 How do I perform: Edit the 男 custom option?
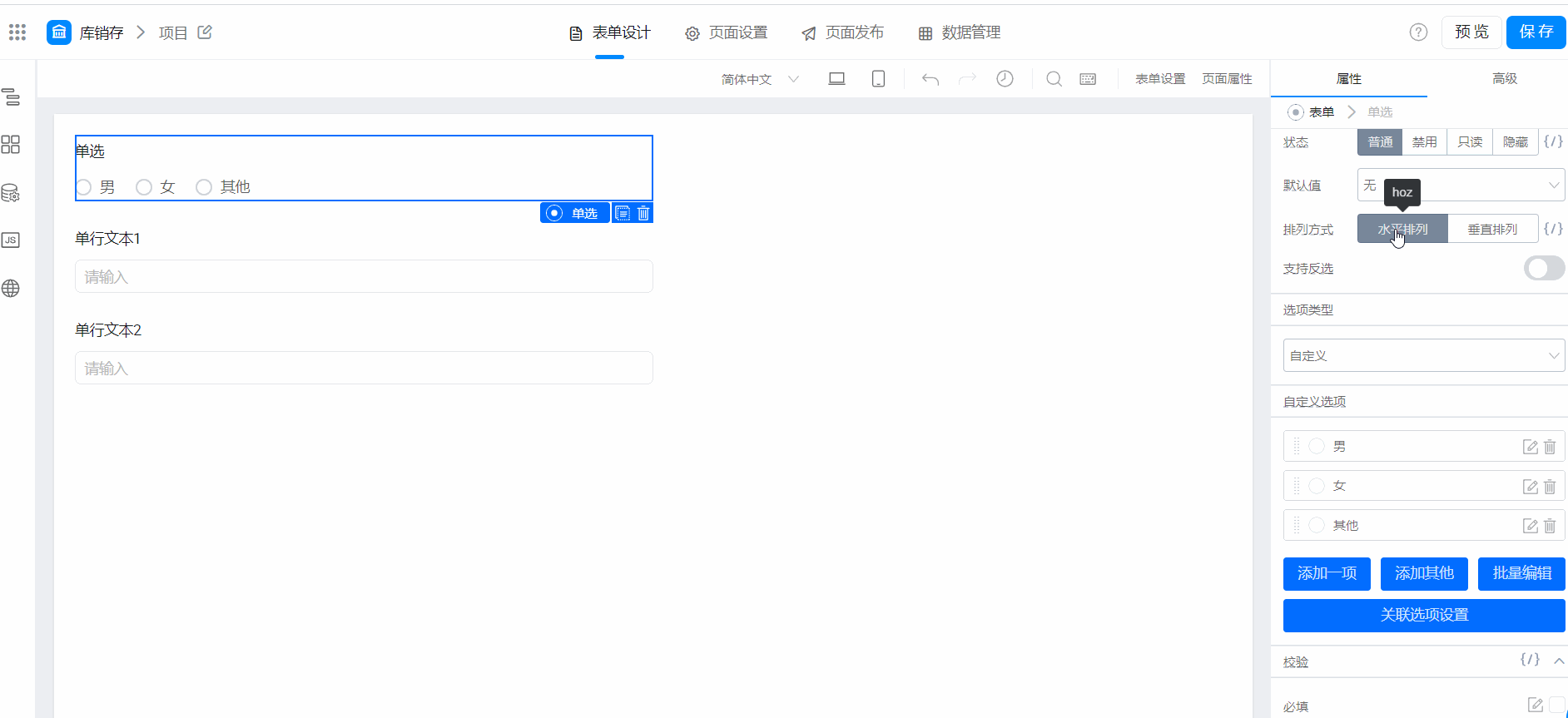click(x=1530, y=448)
